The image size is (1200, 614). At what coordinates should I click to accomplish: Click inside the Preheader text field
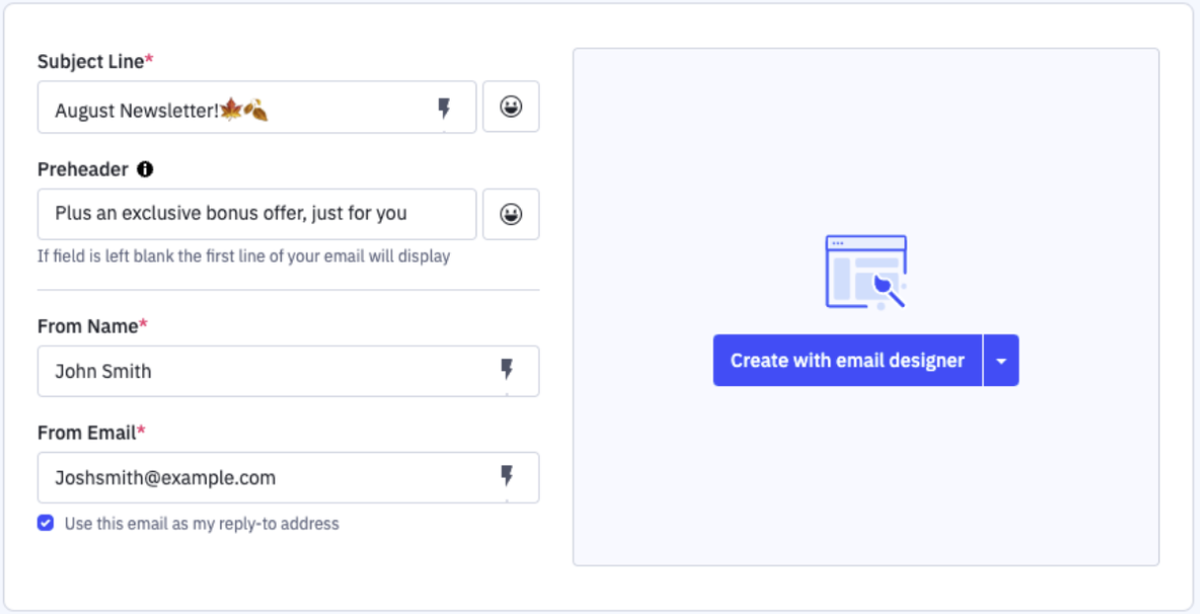click(250, 214)
